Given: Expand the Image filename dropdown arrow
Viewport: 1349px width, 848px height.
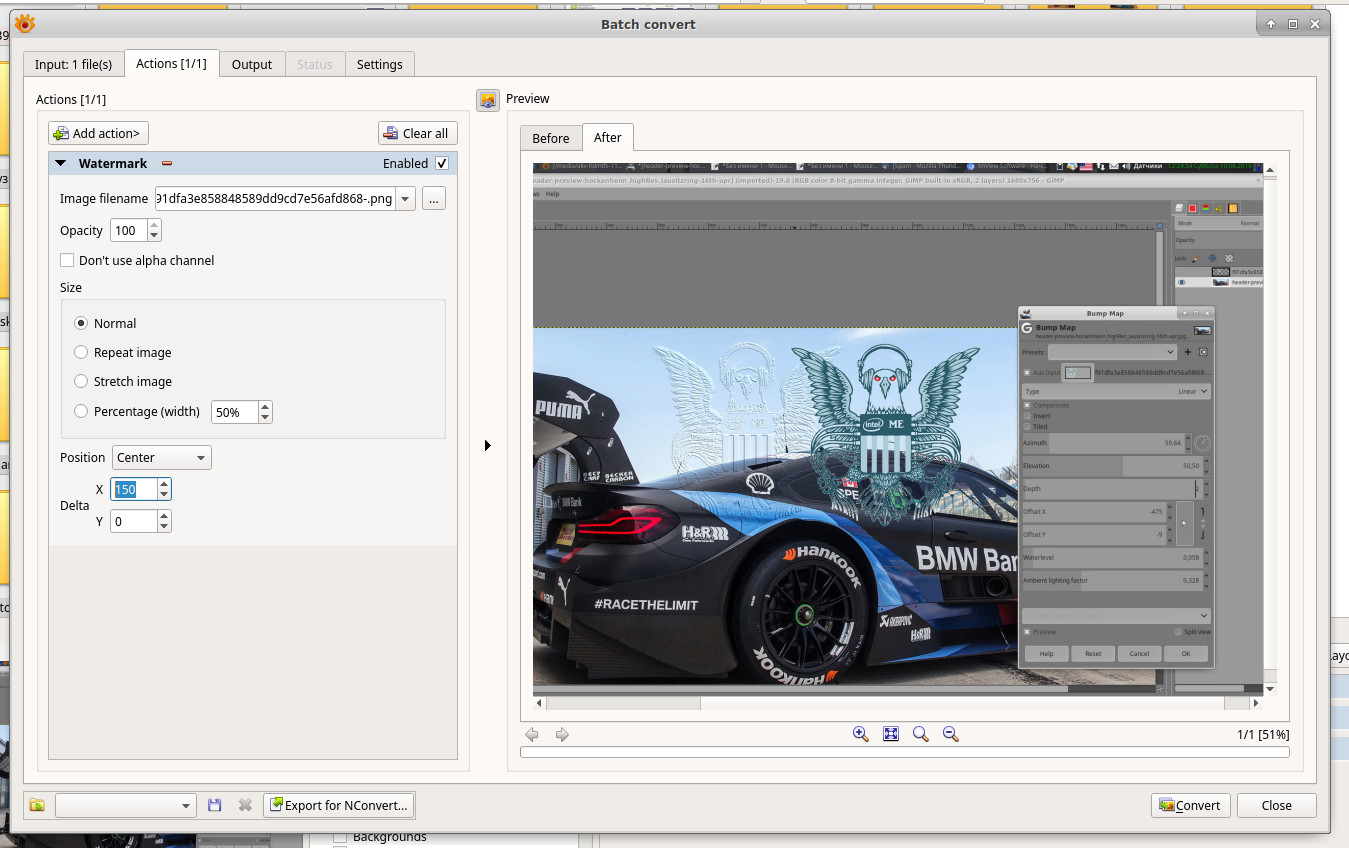Looking at the screenshot, I should [x=405, y=199].
